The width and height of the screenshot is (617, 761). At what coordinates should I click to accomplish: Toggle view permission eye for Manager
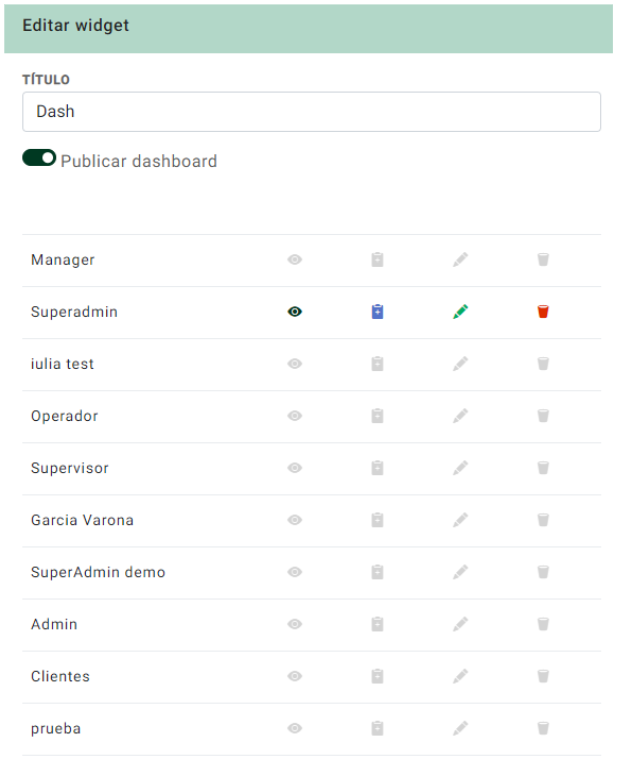click(295, 260)
